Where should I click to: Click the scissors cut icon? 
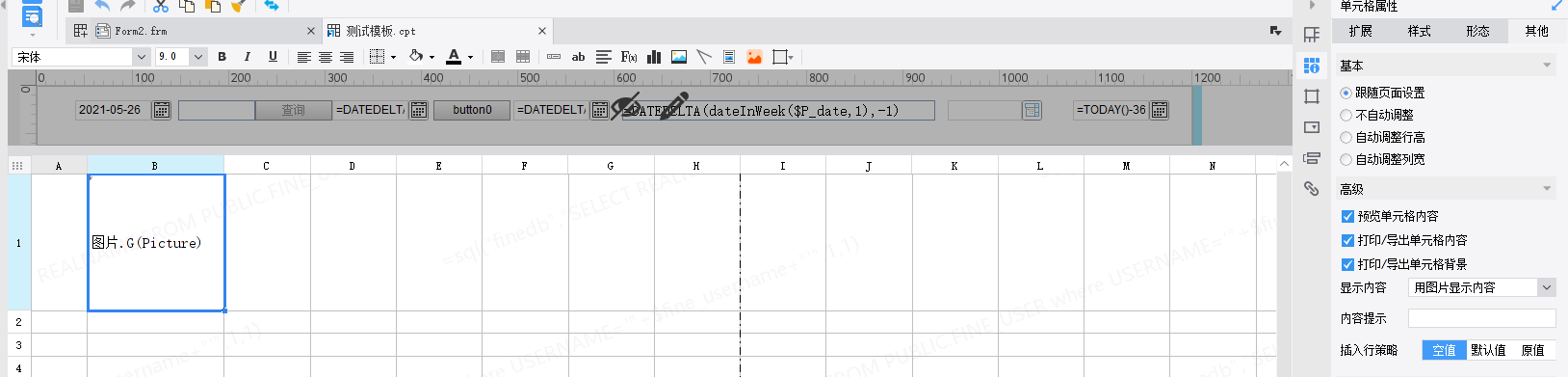(x=161, y=6)
